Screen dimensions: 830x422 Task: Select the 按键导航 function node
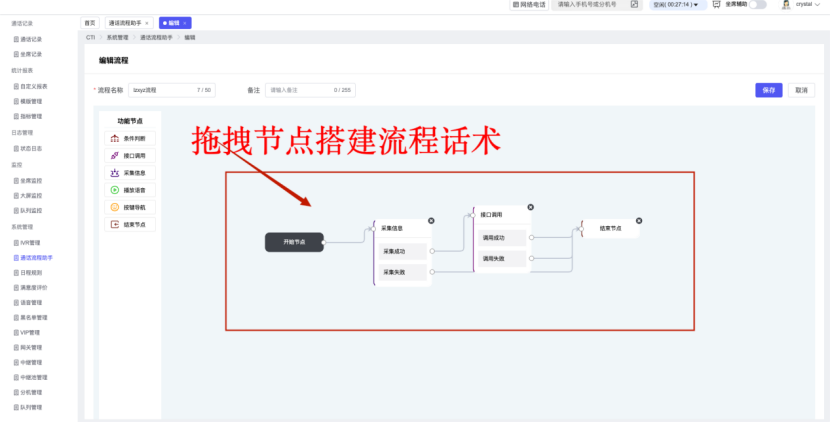click(130, 207)
